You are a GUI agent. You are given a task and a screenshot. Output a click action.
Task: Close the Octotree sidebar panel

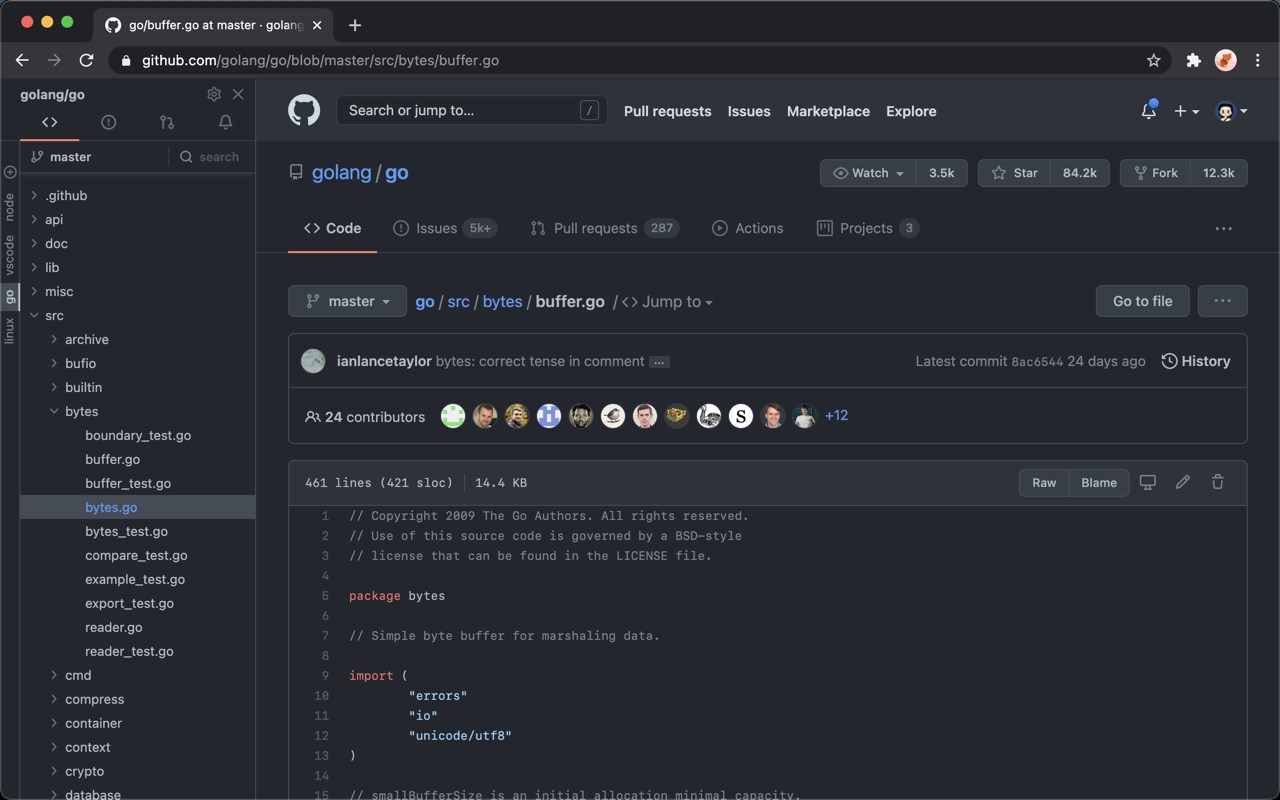(238, 94)
